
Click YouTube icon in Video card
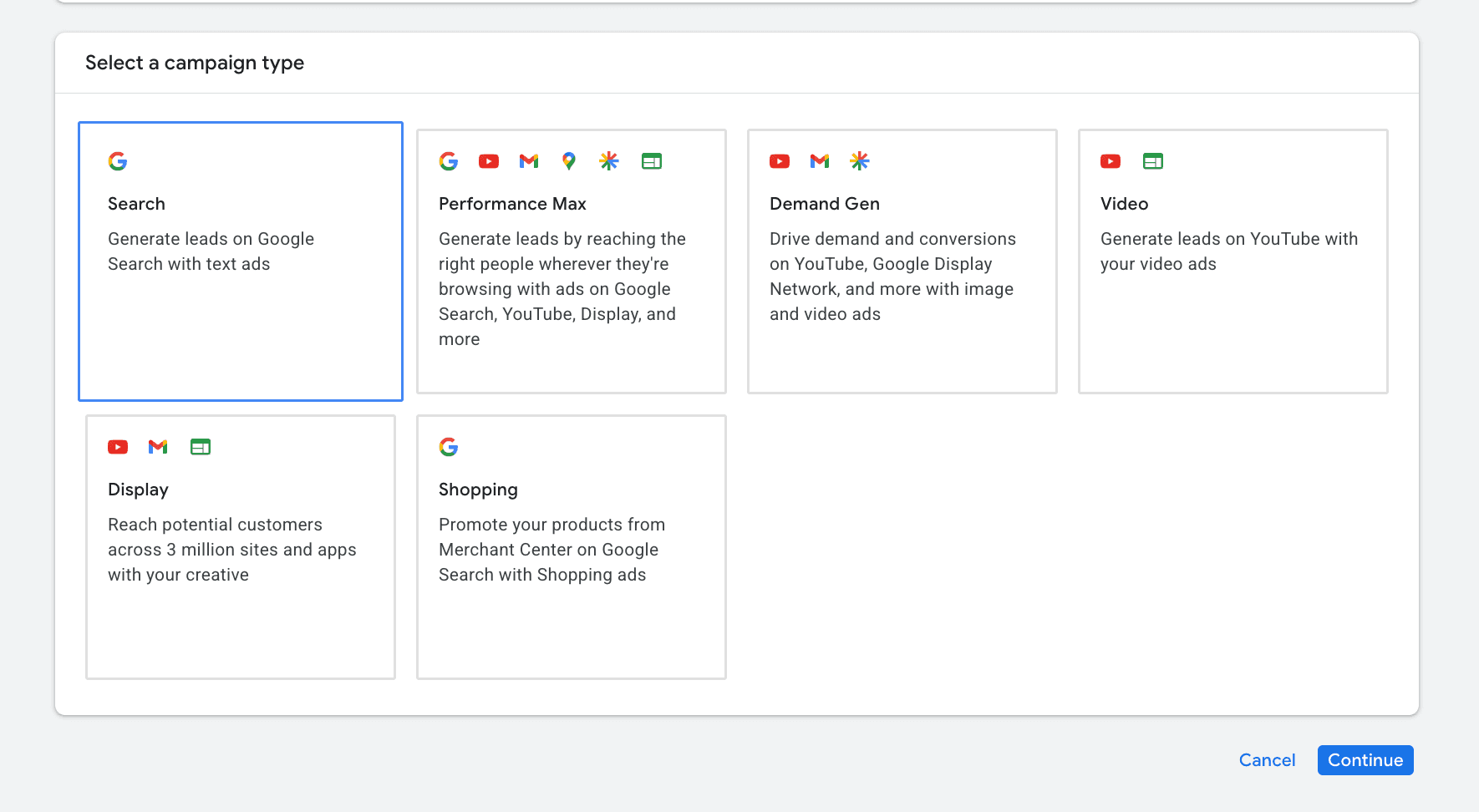click(1111, 161)
